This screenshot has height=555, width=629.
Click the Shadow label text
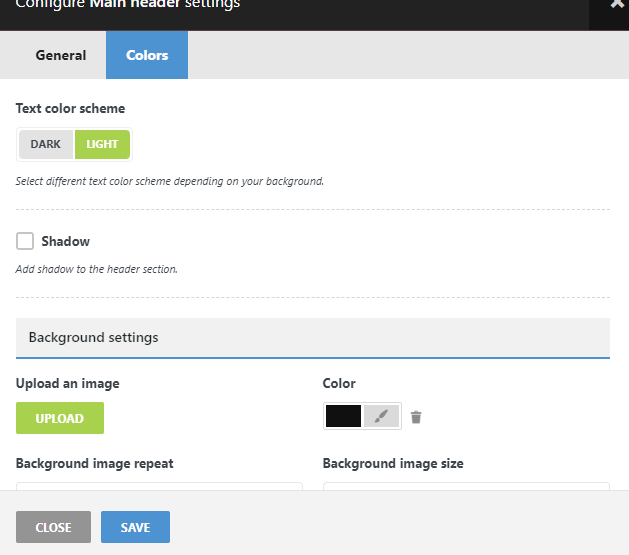pyautogui.click(x=66, y=241)
